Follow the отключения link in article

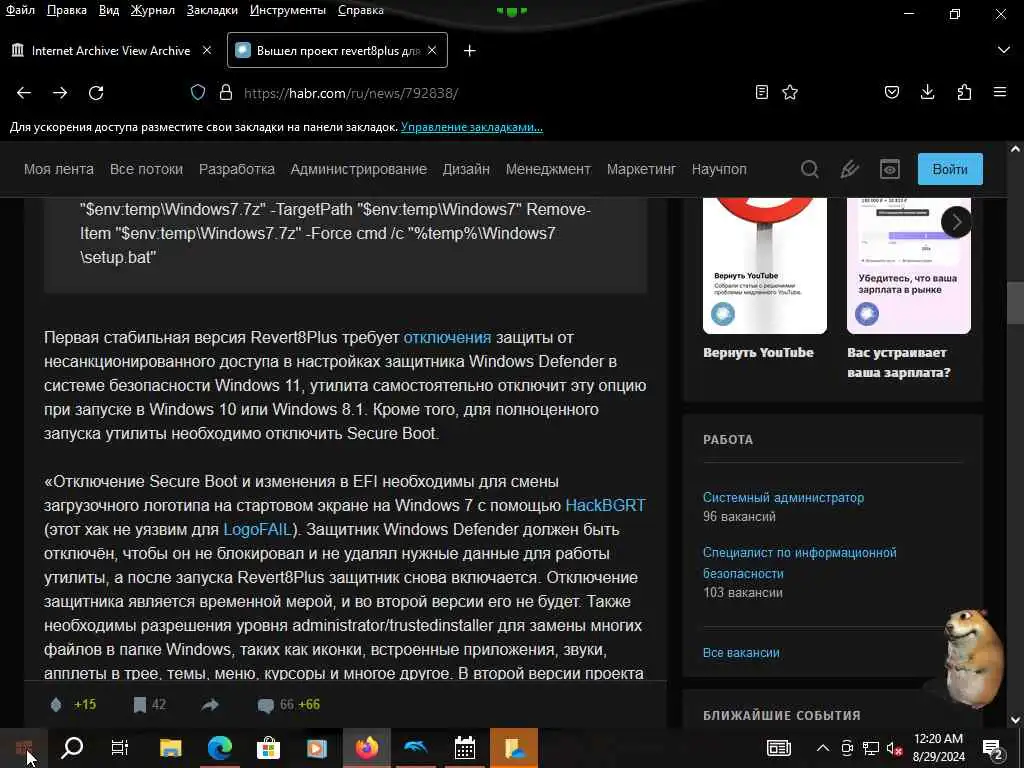447,338
